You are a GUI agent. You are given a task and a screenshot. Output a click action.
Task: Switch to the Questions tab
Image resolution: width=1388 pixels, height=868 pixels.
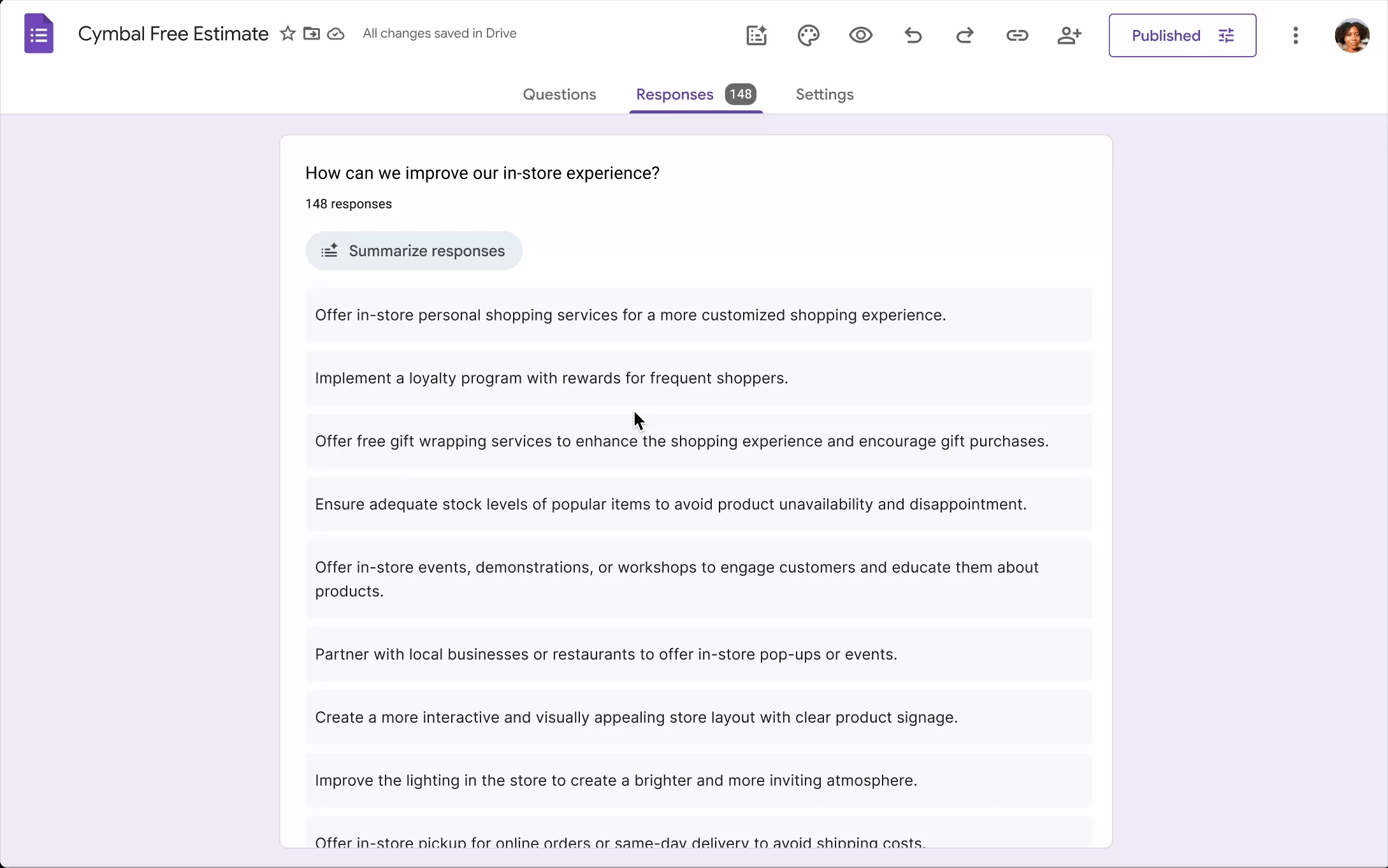pyautogui.click(x=560, y=94)
